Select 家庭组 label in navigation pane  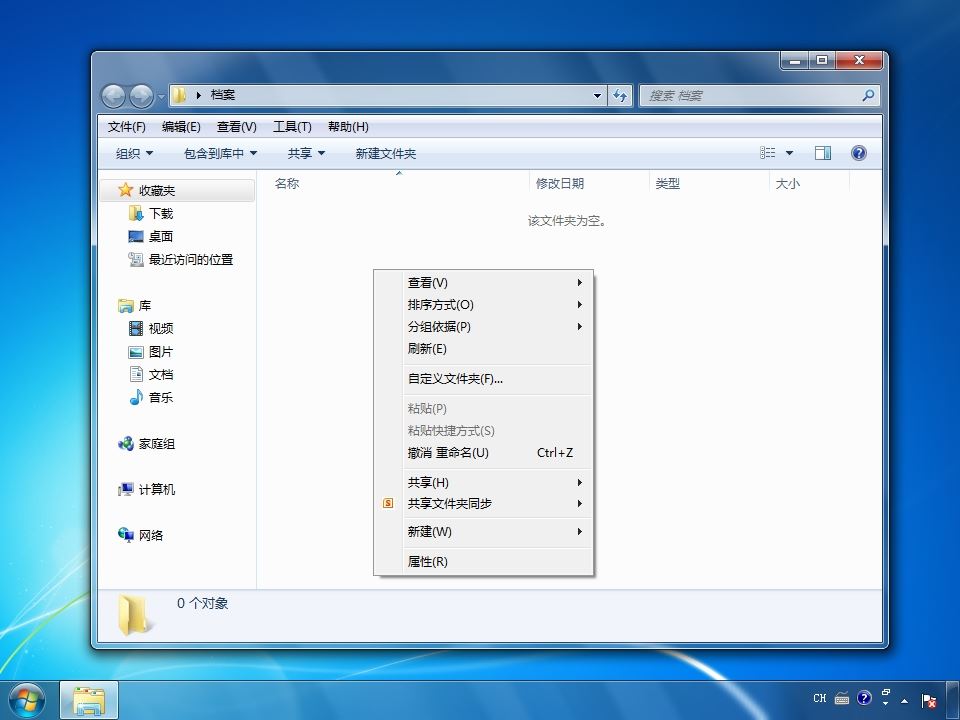coord(157,444)
